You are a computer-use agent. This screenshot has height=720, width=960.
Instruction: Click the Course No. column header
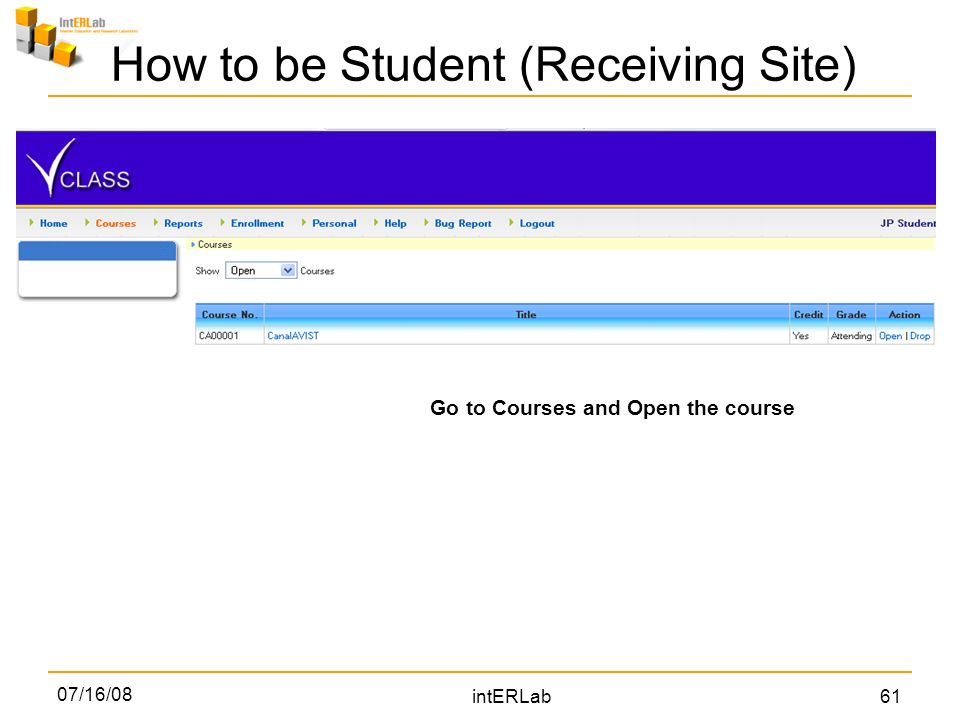click(230, 315)
